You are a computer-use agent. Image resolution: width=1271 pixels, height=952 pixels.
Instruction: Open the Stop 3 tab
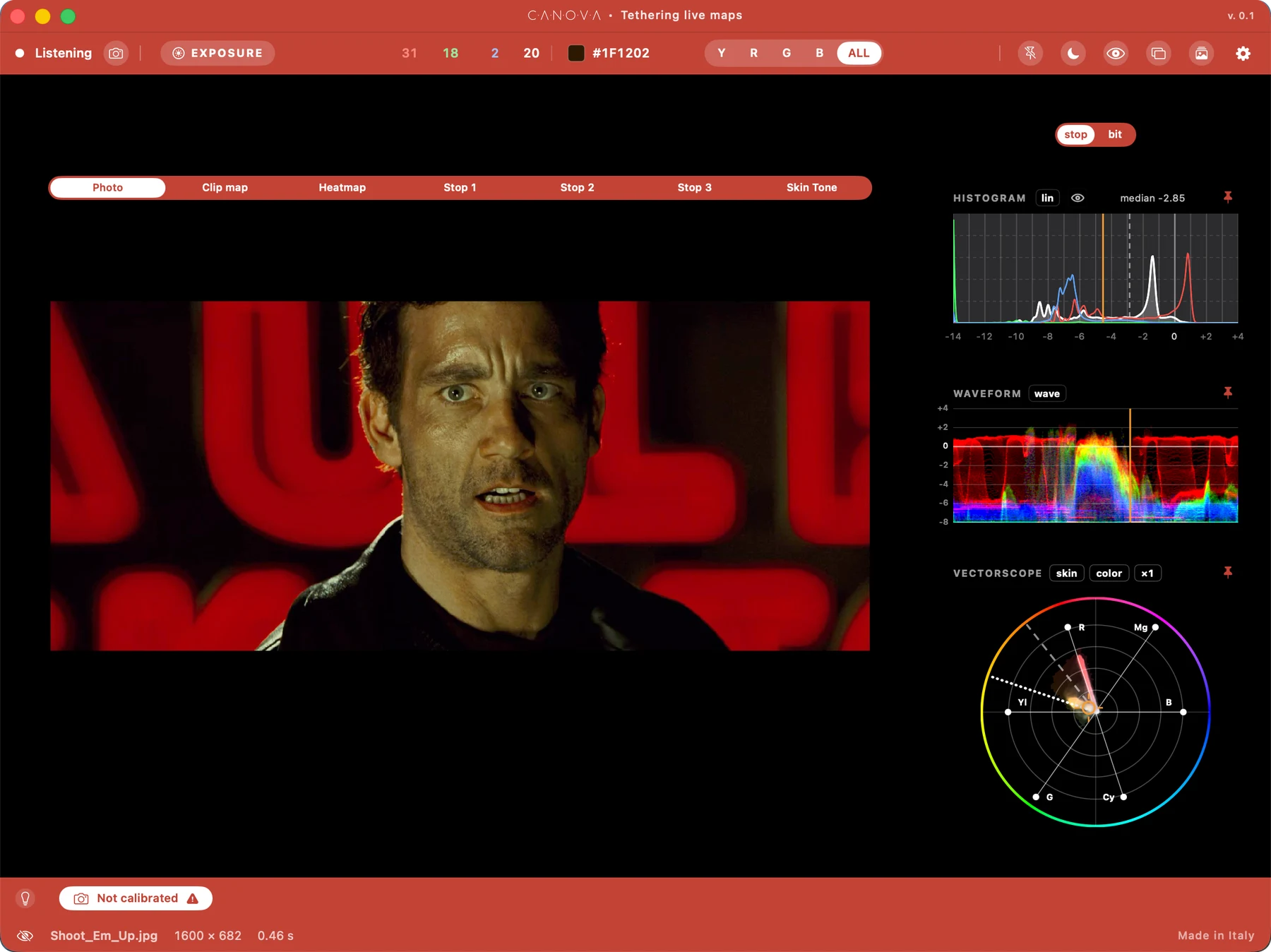click(x=694, y=187)
